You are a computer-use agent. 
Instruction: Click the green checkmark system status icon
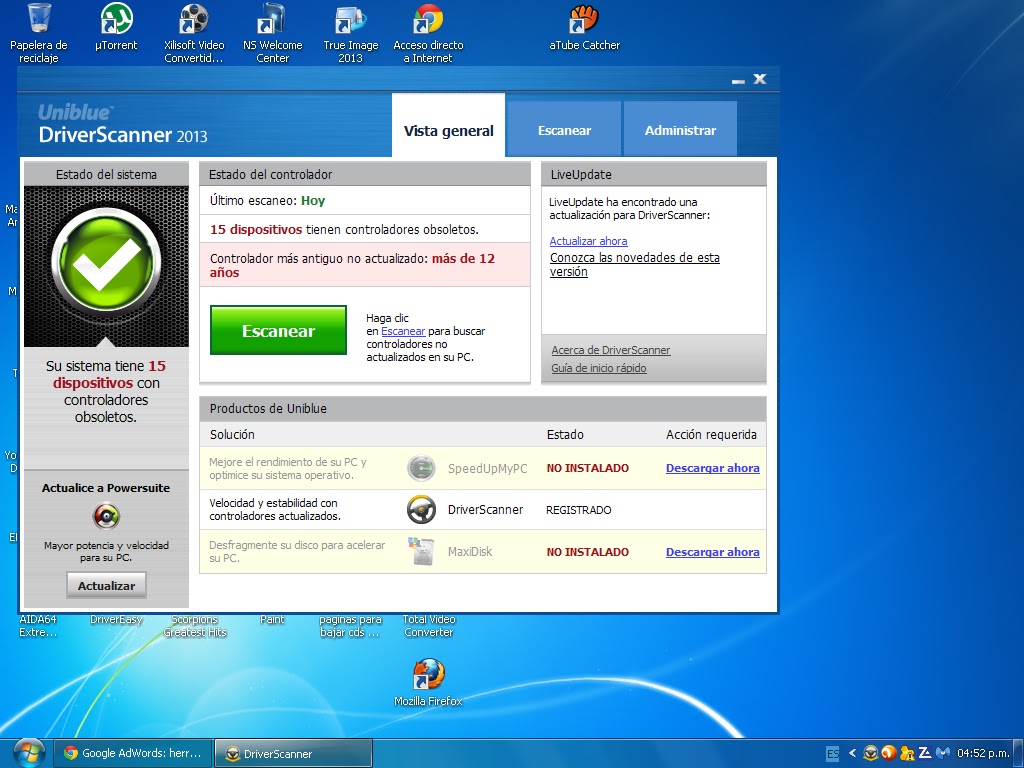click(x=106, y=262)
